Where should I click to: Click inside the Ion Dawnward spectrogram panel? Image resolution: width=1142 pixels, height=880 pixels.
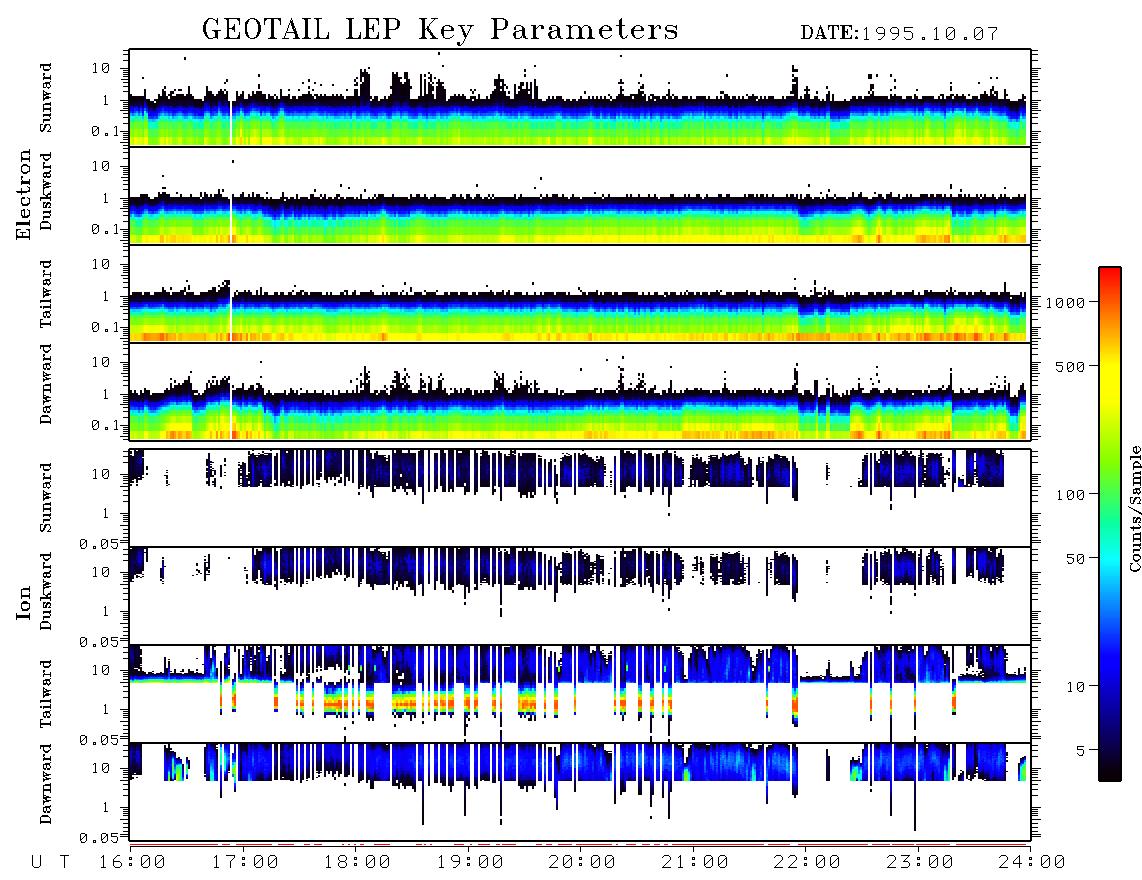point(580,791)
